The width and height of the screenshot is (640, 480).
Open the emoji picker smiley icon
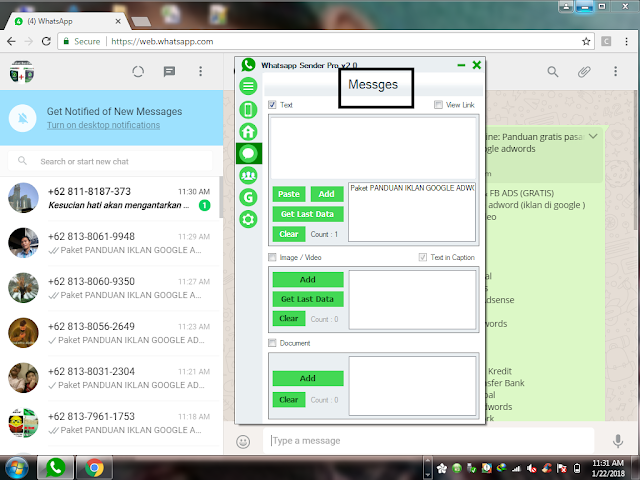pyautogui.click(x=243, y=442)
